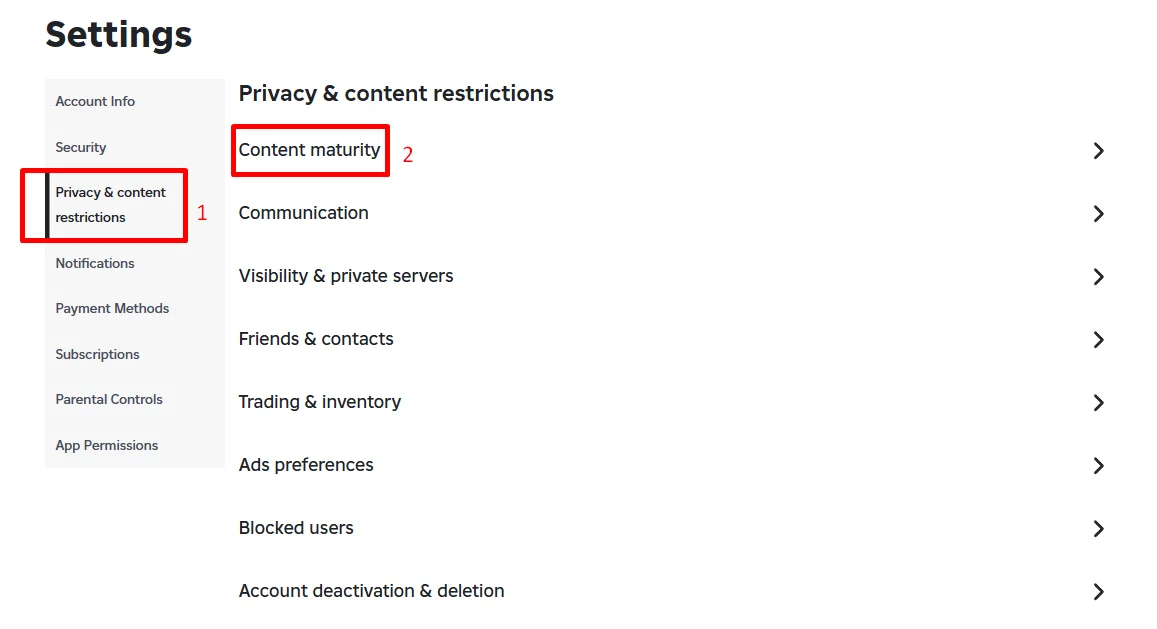Select Privacy & content restrictions sidebar tab
Screen dimensions: 1157x629
110,205
